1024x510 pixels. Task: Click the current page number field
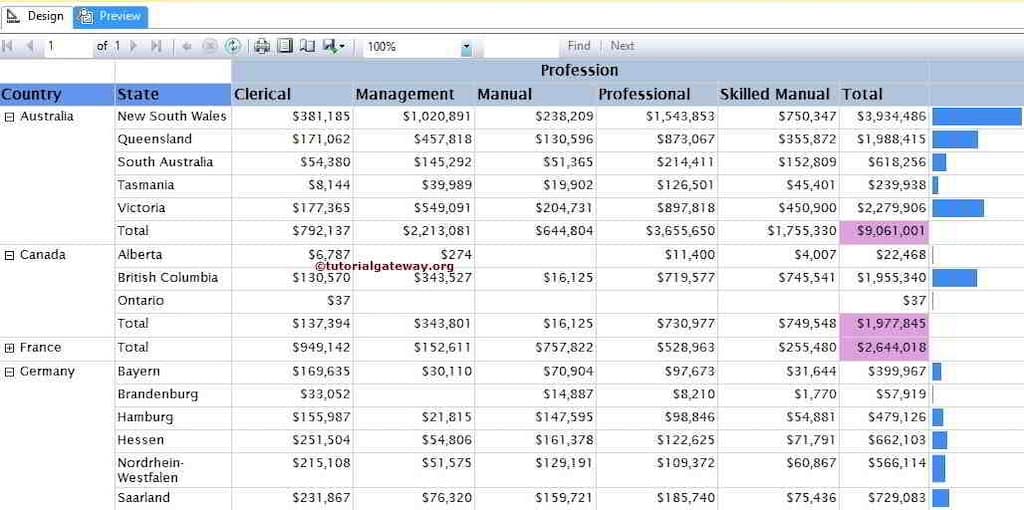pyautogui.click(x=68, y=47)
